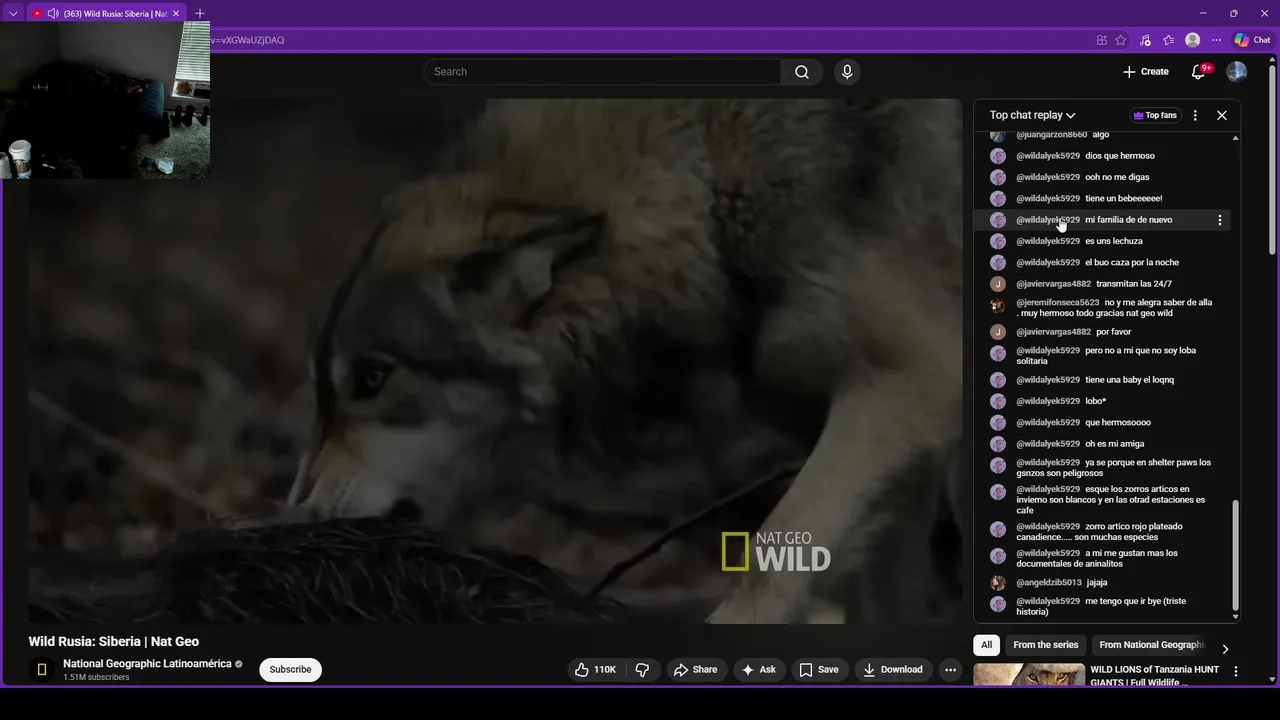Click @jeremifonseca5623 username in chat
Image resolution: width=1280 pixels, height=720 pixels.
1057,302
